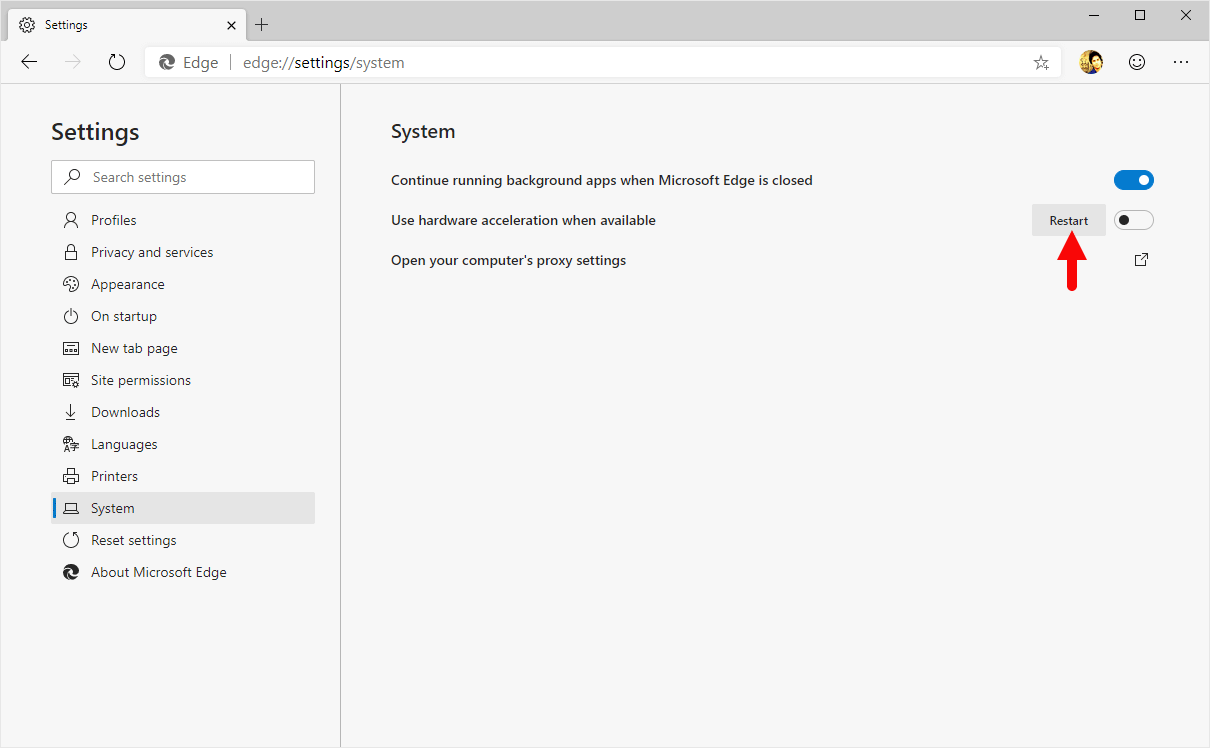Open a new tab with the plus button

point(262,24)
